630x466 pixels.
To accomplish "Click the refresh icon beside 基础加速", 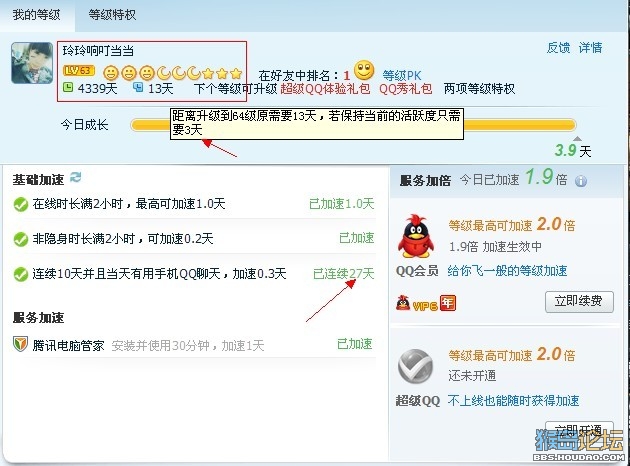I will 75,177.
